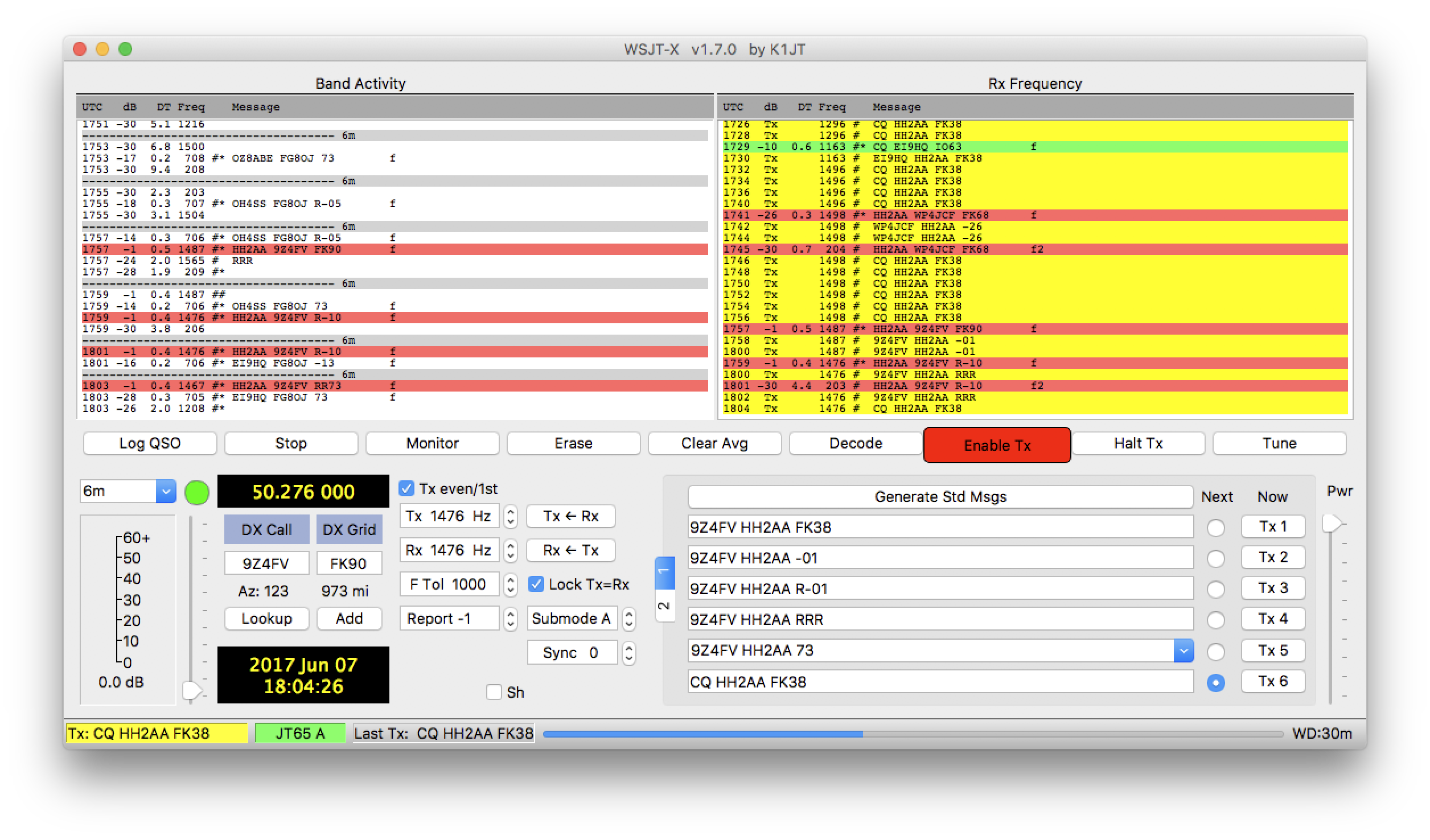Screen dimensions: 1430x840
Task: Click Rx Frequency row HH2AA WP4JCF FK68 at 1741
Action: coord(1035,215)
